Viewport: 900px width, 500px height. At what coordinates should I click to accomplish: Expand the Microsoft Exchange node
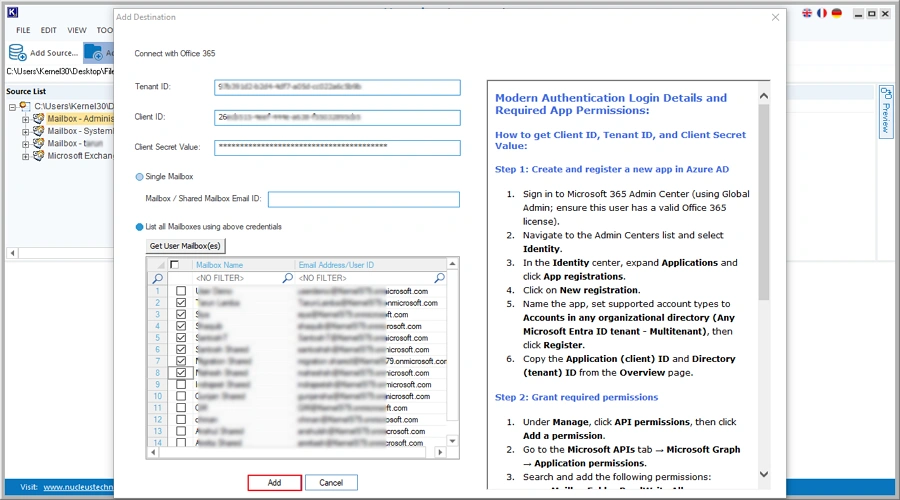click(x=25, y=156)
